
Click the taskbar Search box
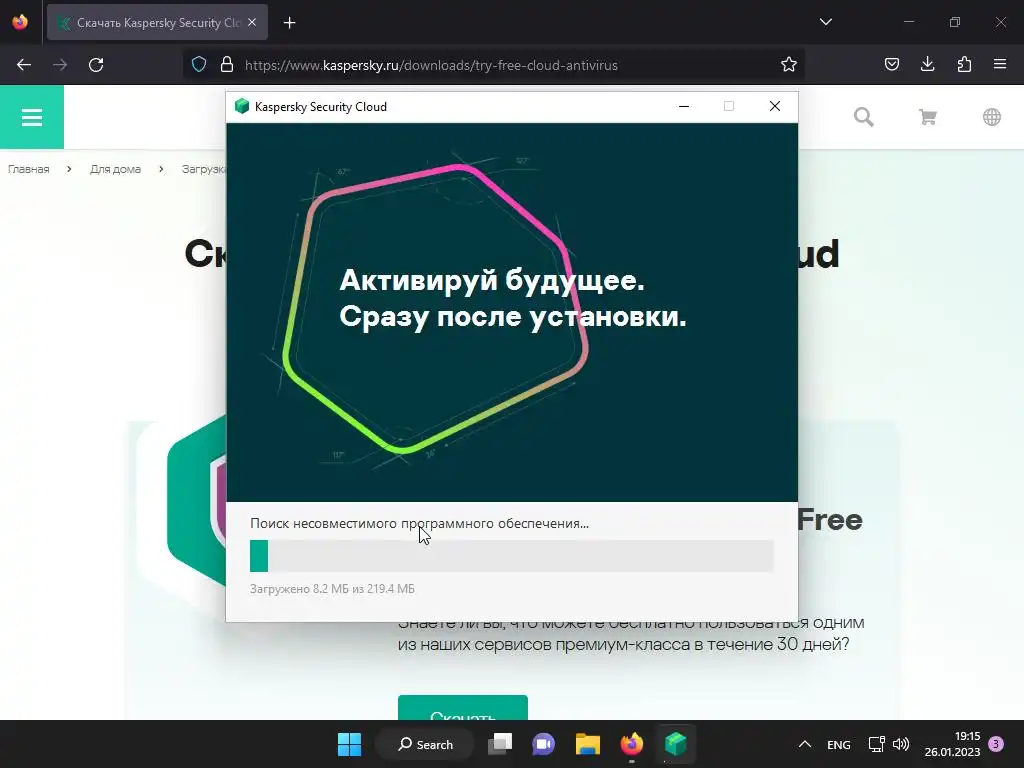tap(424, 744)
